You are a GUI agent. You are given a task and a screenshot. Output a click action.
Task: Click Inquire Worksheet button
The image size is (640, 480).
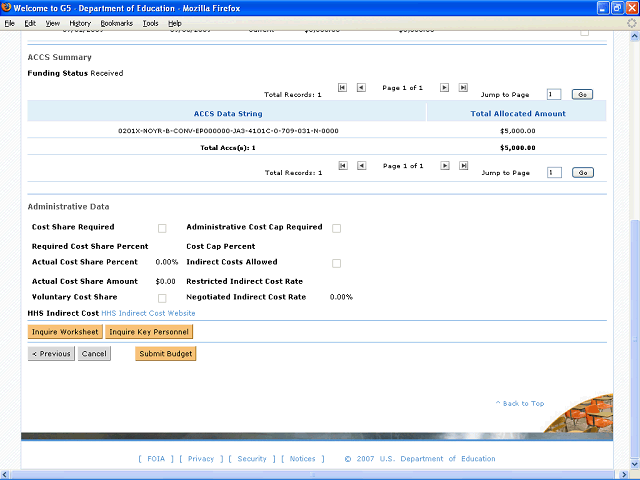(x=65, y=332)
